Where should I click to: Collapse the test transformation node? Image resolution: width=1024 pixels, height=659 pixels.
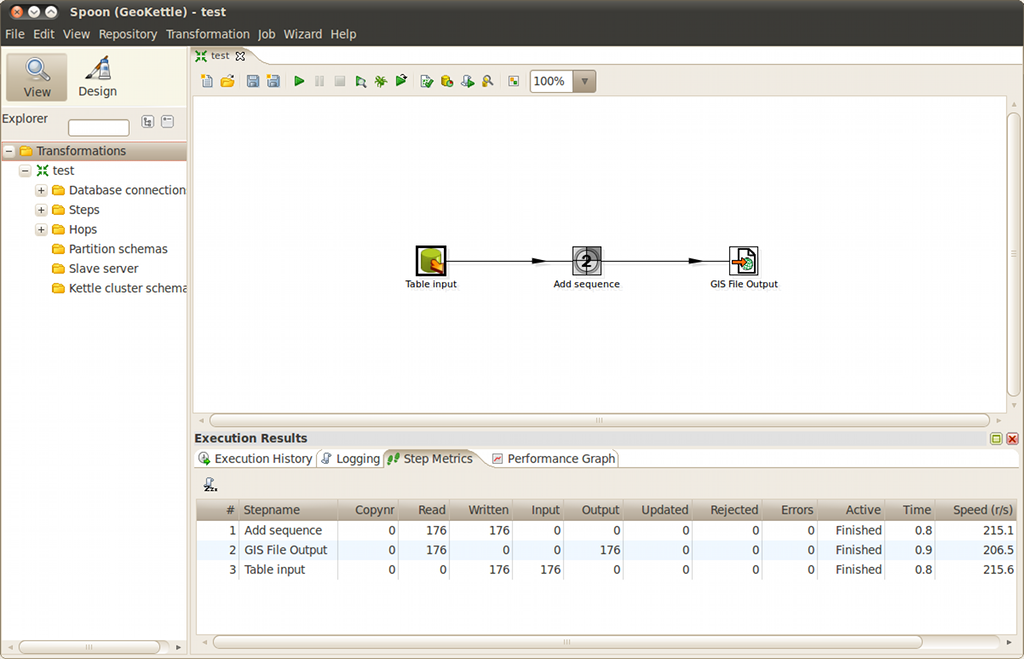pyautogui.click(x=25, y=170)
